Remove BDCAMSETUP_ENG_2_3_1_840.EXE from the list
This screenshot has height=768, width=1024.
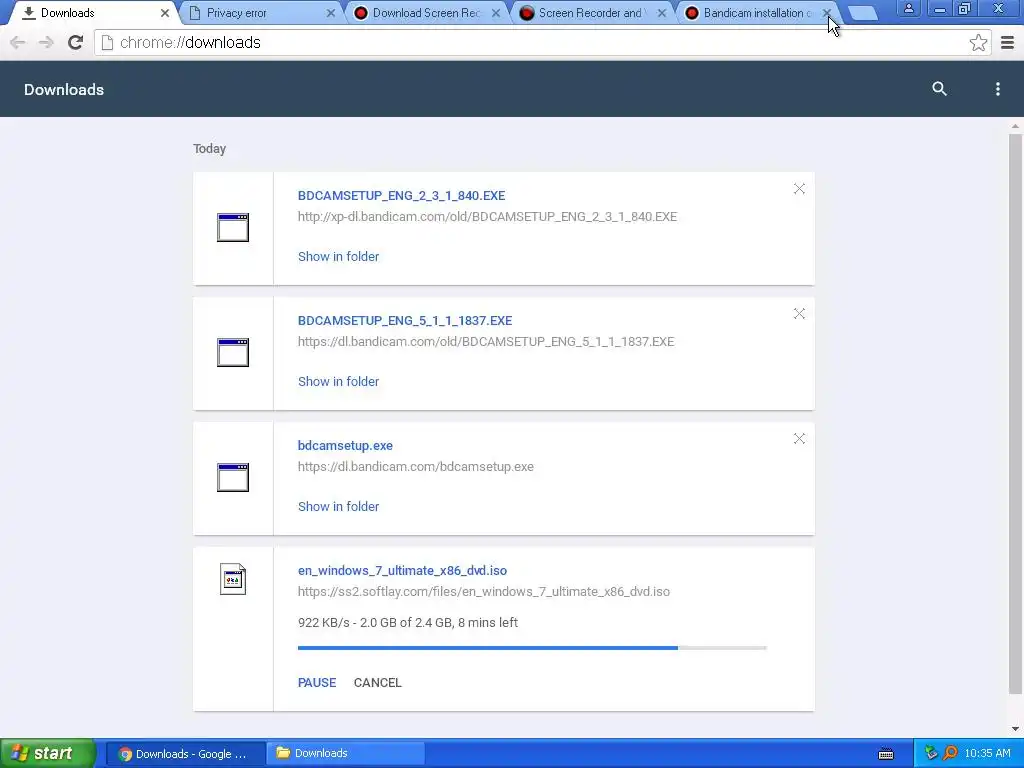[799, 189]
